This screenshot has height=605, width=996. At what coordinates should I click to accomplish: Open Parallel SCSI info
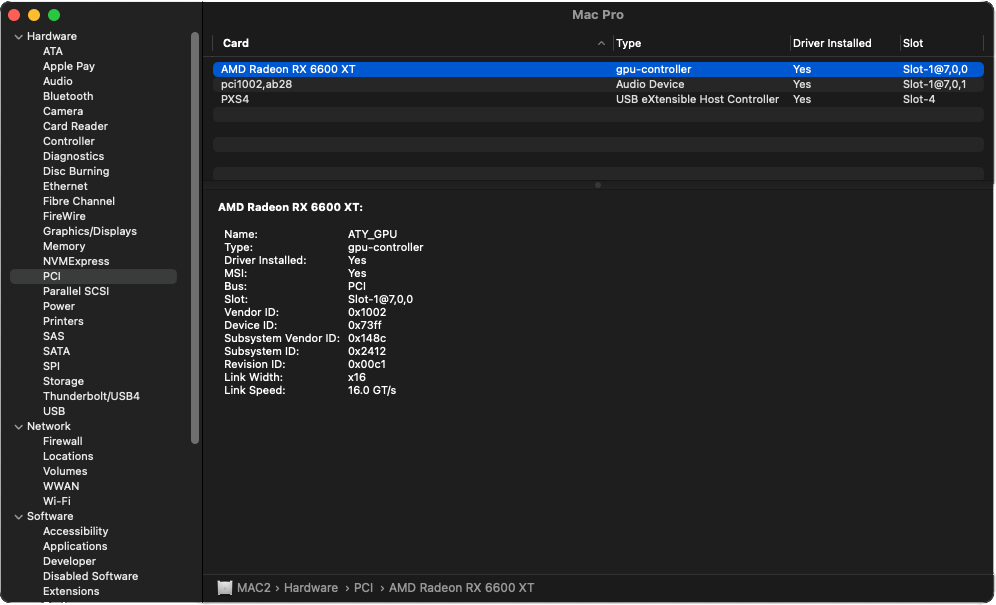(x=76, y=291)
